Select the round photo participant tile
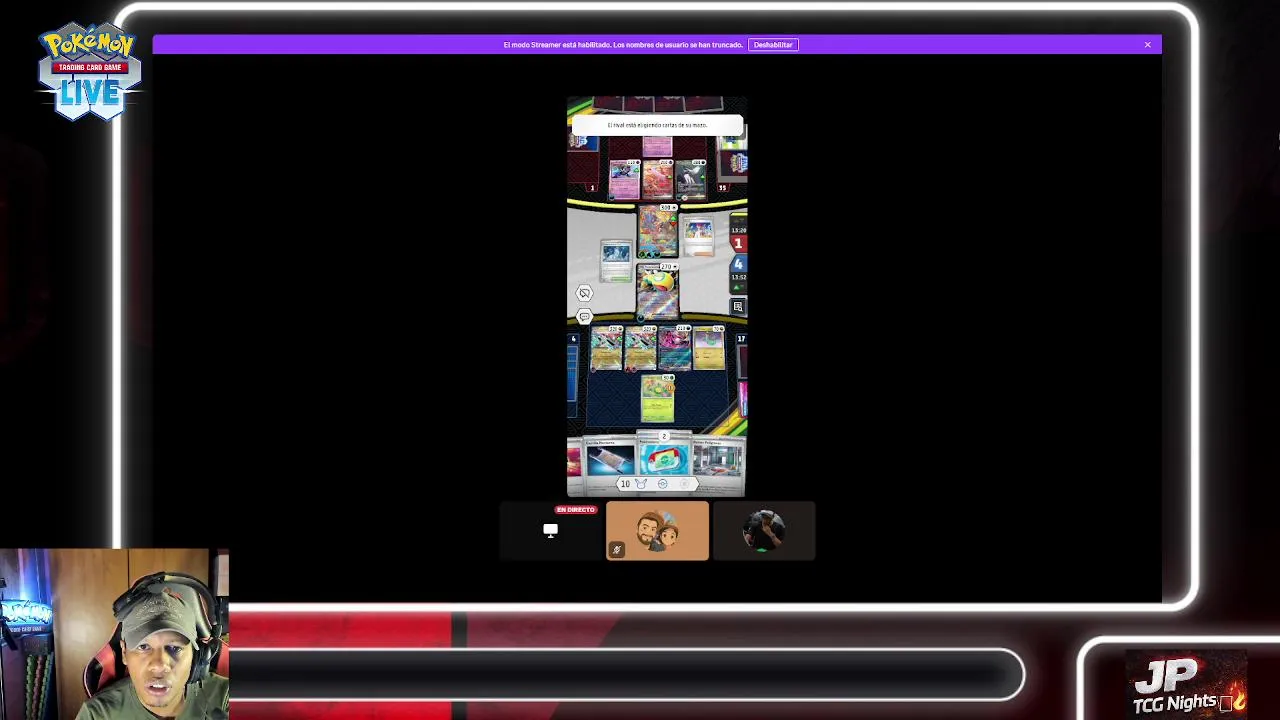1280x720 pixels. tap(764, 531)
